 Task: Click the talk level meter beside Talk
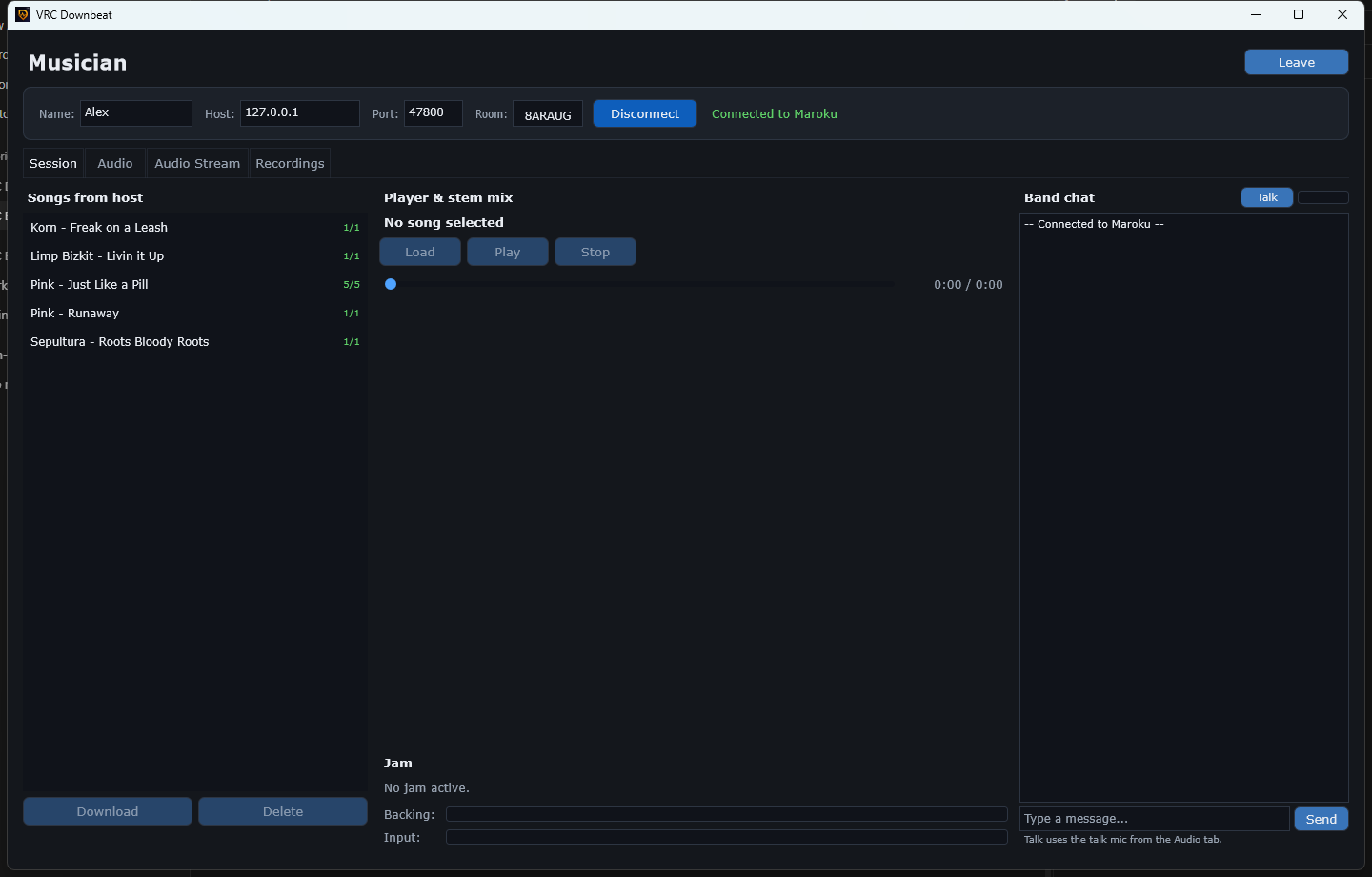coord(1323,197)
